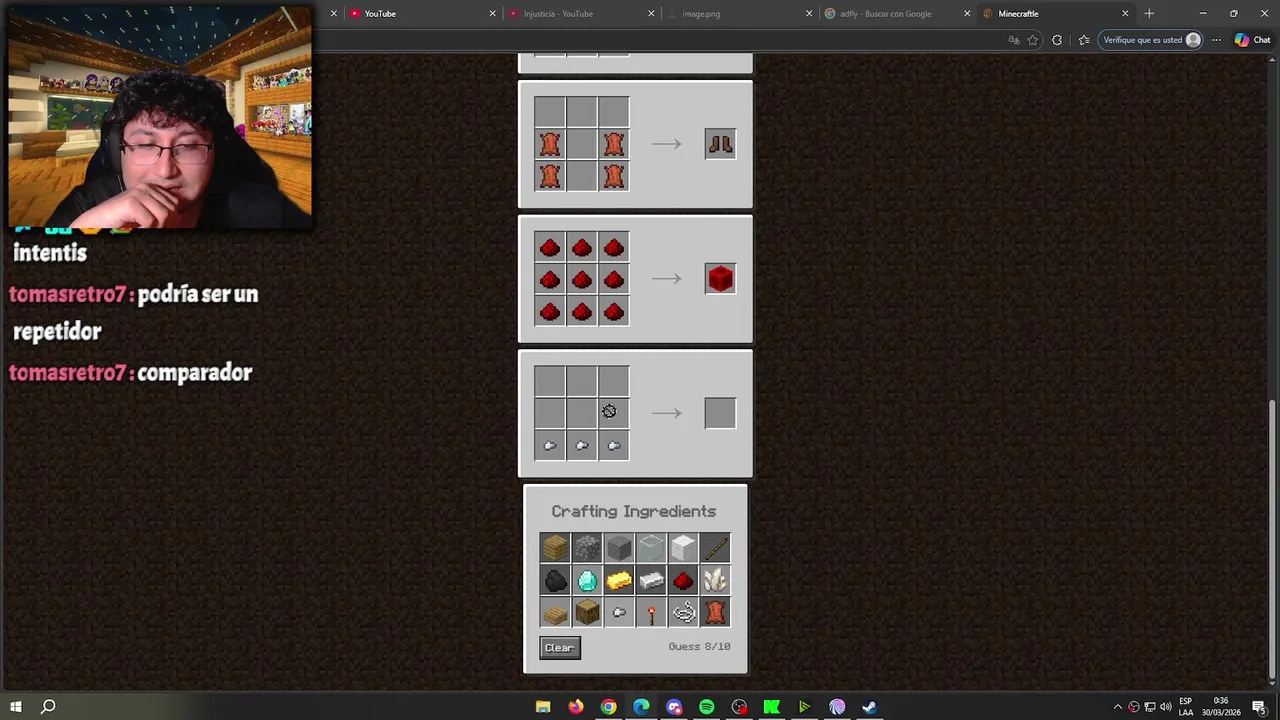
Task: Click the empty top-left slot of current grid
Action: 550,381
